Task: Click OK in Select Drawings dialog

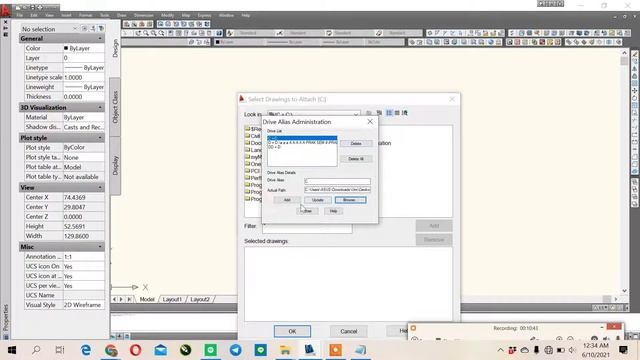Action: click(x=292, y=331)
